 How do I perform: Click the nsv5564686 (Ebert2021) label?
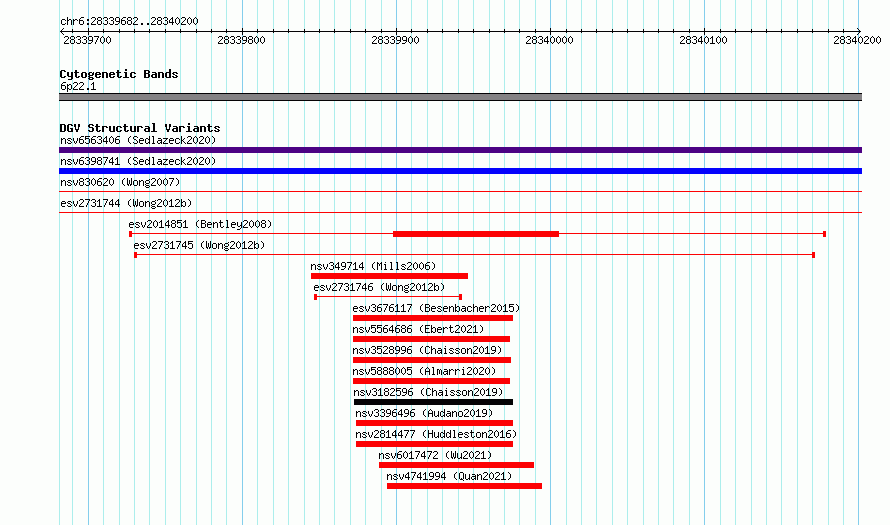418,329
